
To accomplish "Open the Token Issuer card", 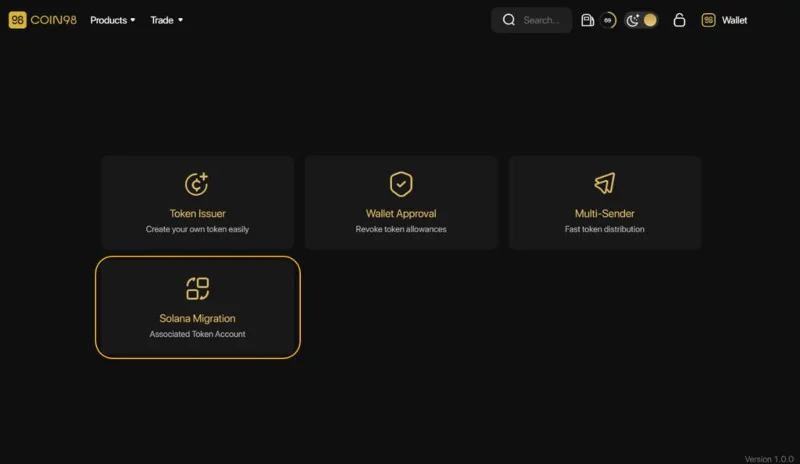I will [197, 203].
